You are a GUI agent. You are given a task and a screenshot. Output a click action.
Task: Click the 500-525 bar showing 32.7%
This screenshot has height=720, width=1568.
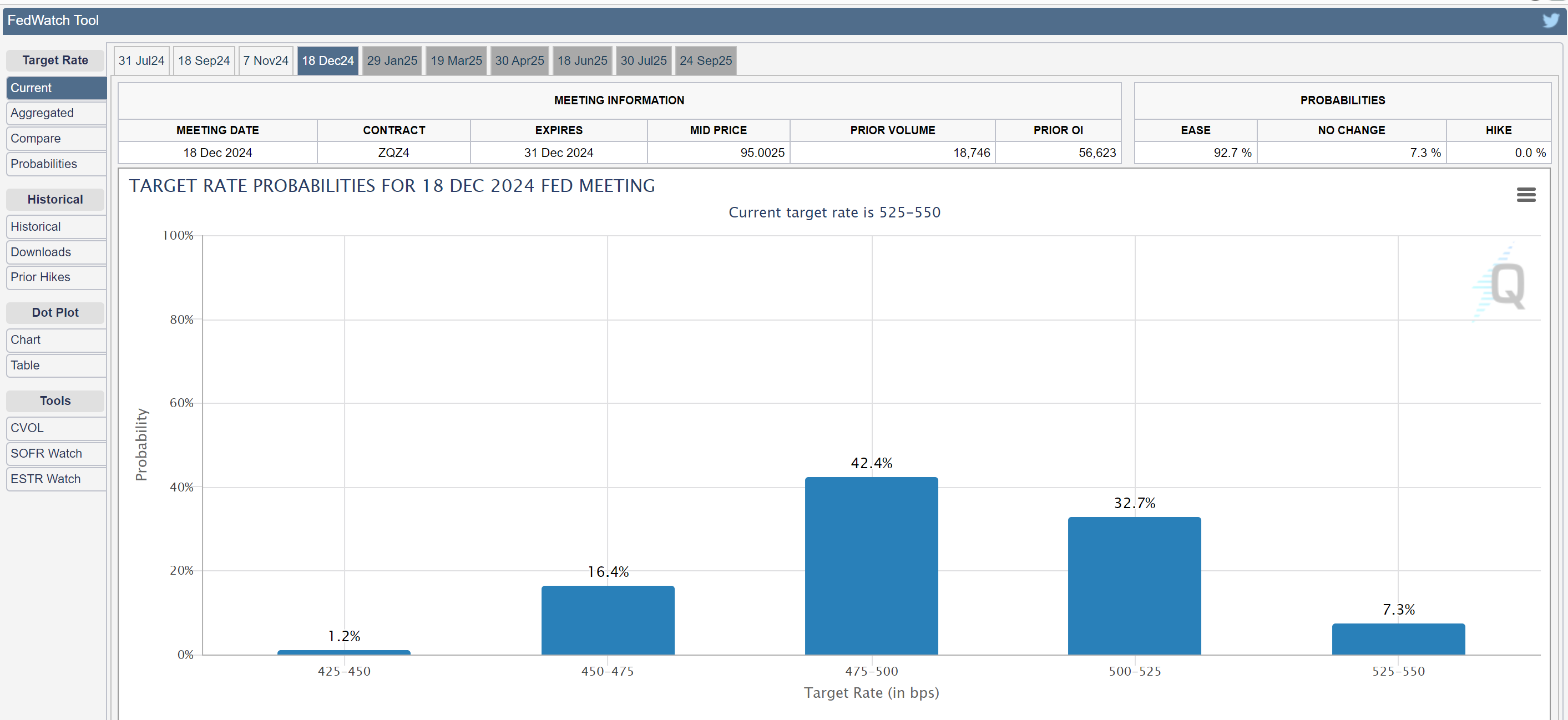tap(1134, 586)
